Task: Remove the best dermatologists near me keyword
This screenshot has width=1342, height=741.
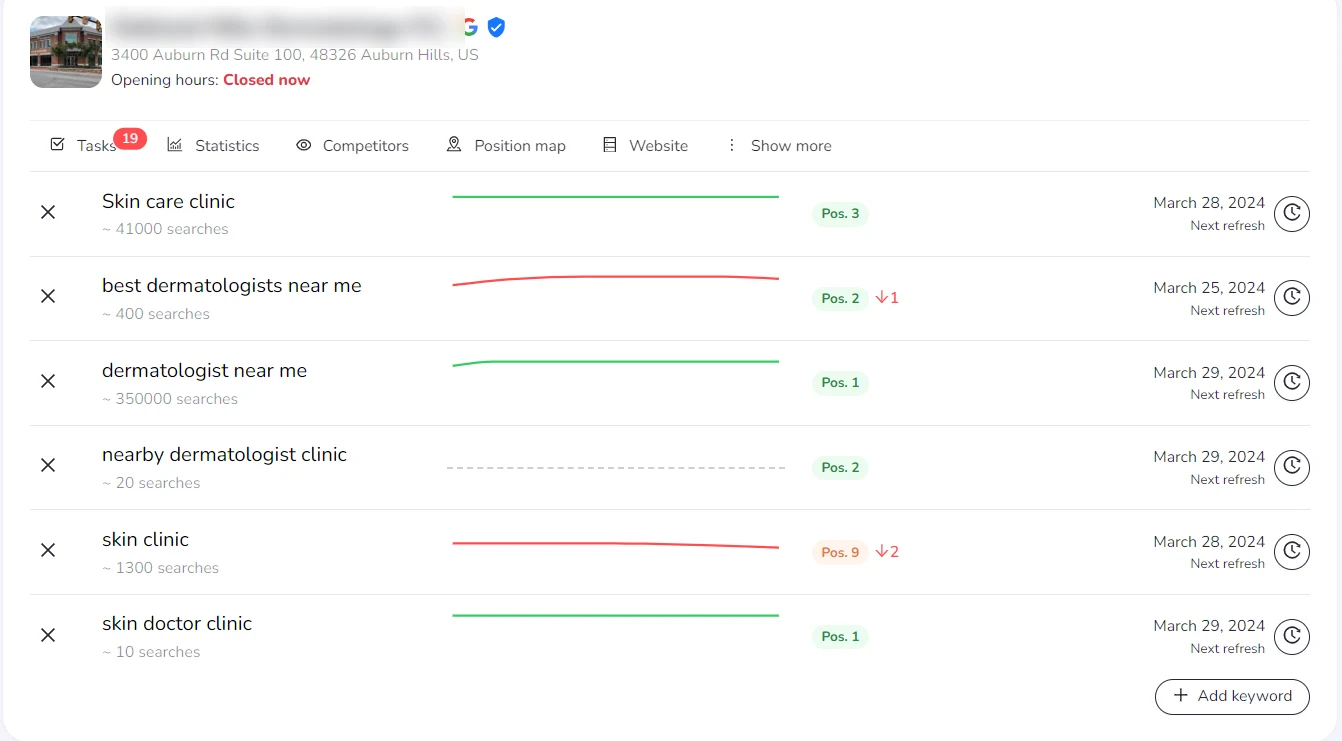Action: [x=48, y=296]
